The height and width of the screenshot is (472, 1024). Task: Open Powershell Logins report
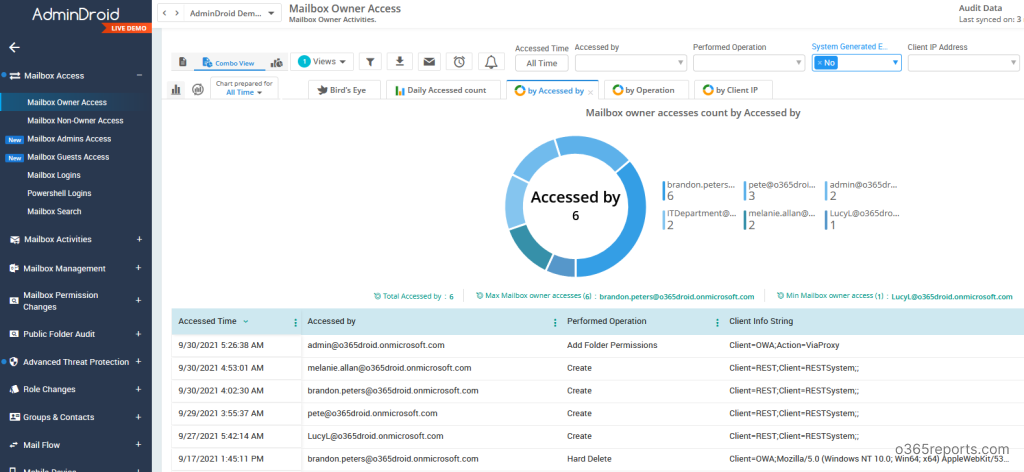point(59,194)
